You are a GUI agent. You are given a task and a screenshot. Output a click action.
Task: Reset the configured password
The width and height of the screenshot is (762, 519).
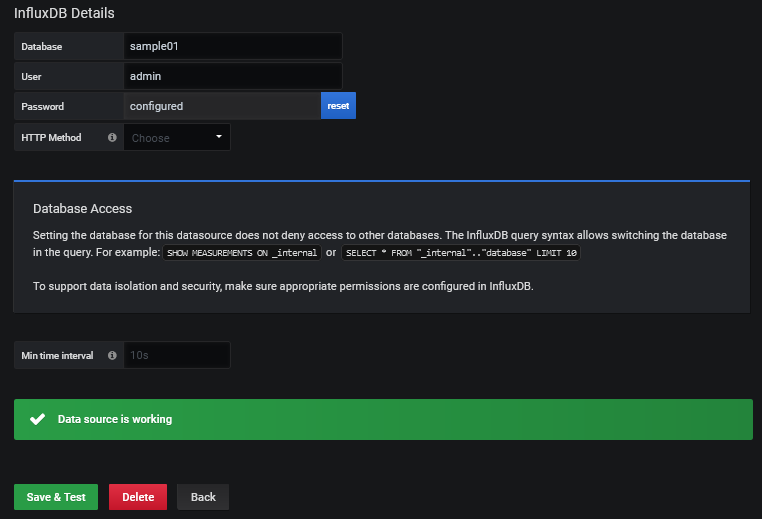[338, 106]
